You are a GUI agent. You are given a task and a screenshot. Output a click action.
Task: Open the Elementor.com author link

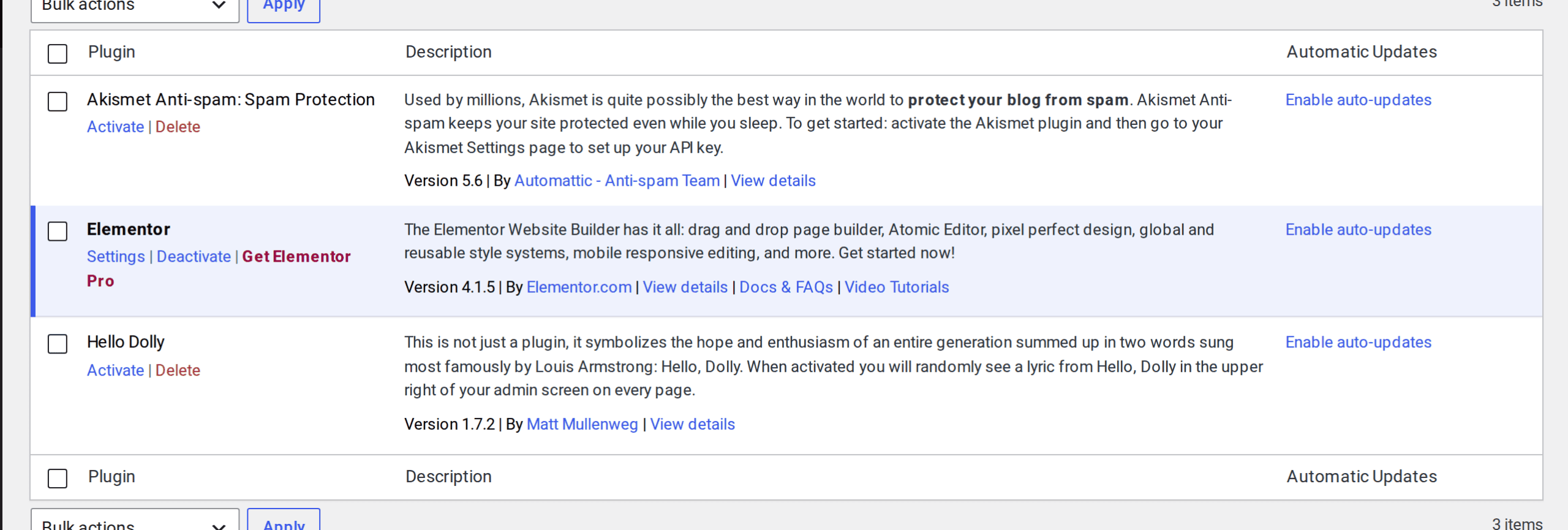(x=579, y=287)
